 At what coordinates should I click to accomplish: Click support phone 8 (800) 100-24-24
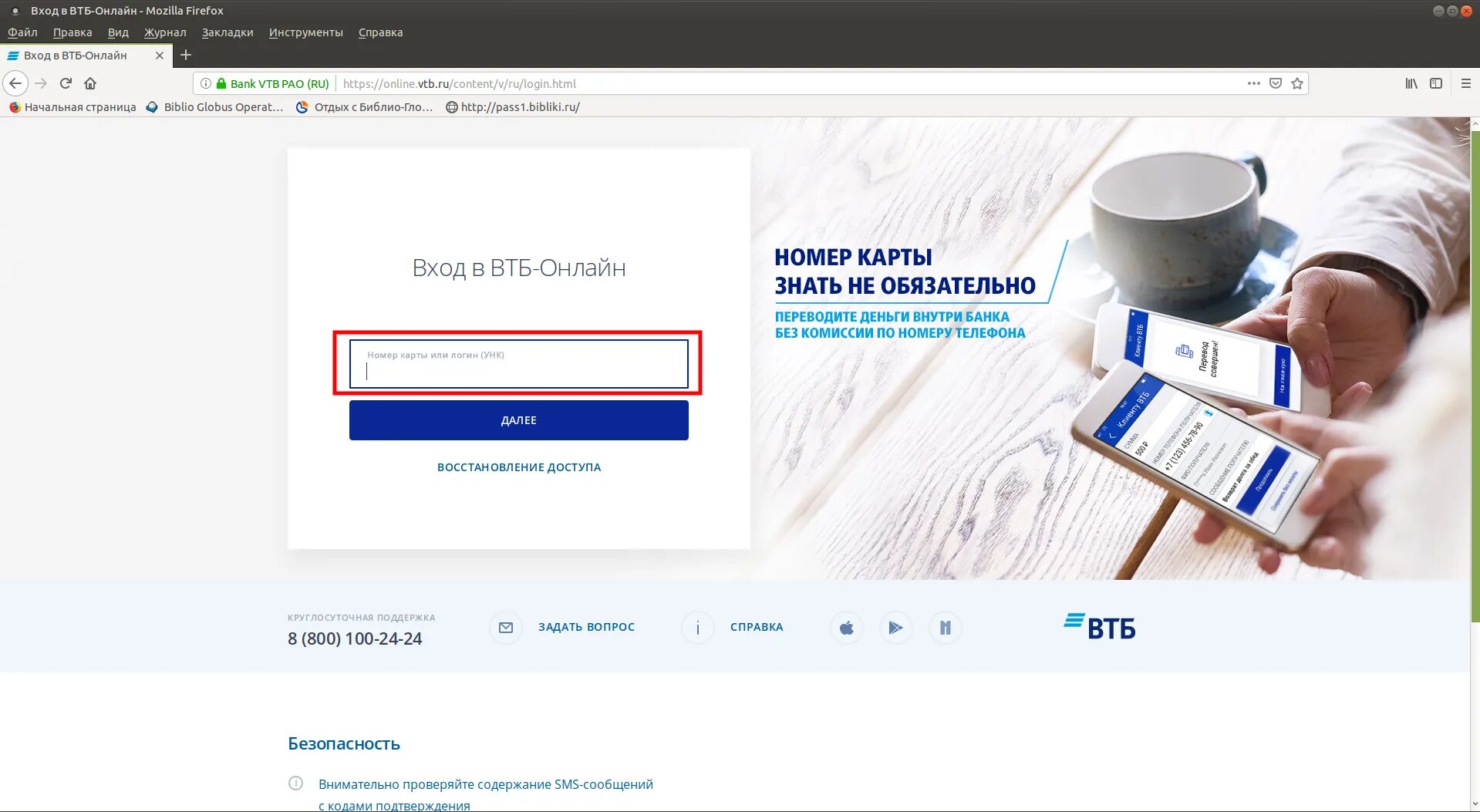pos(355,638)
